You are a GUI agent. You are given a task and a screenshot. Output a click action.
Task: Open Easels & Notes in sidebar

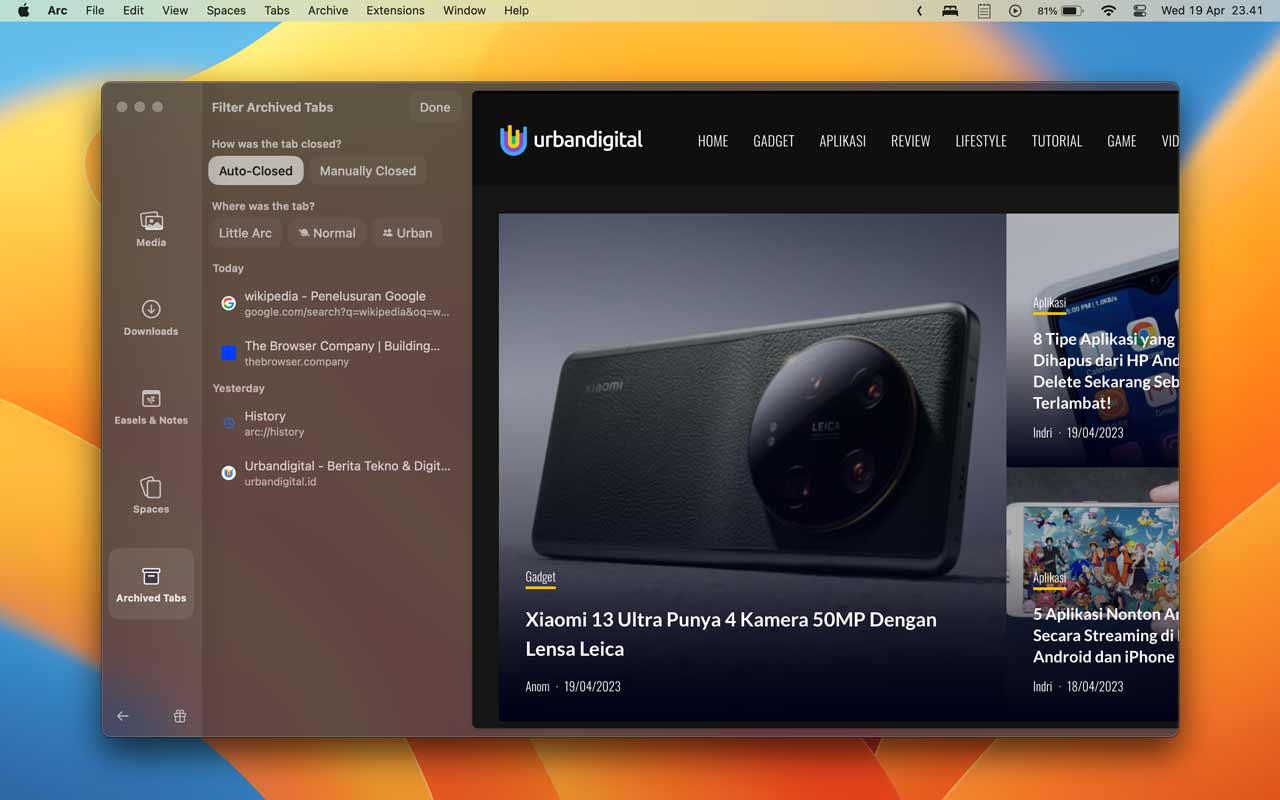pos(151,399)
